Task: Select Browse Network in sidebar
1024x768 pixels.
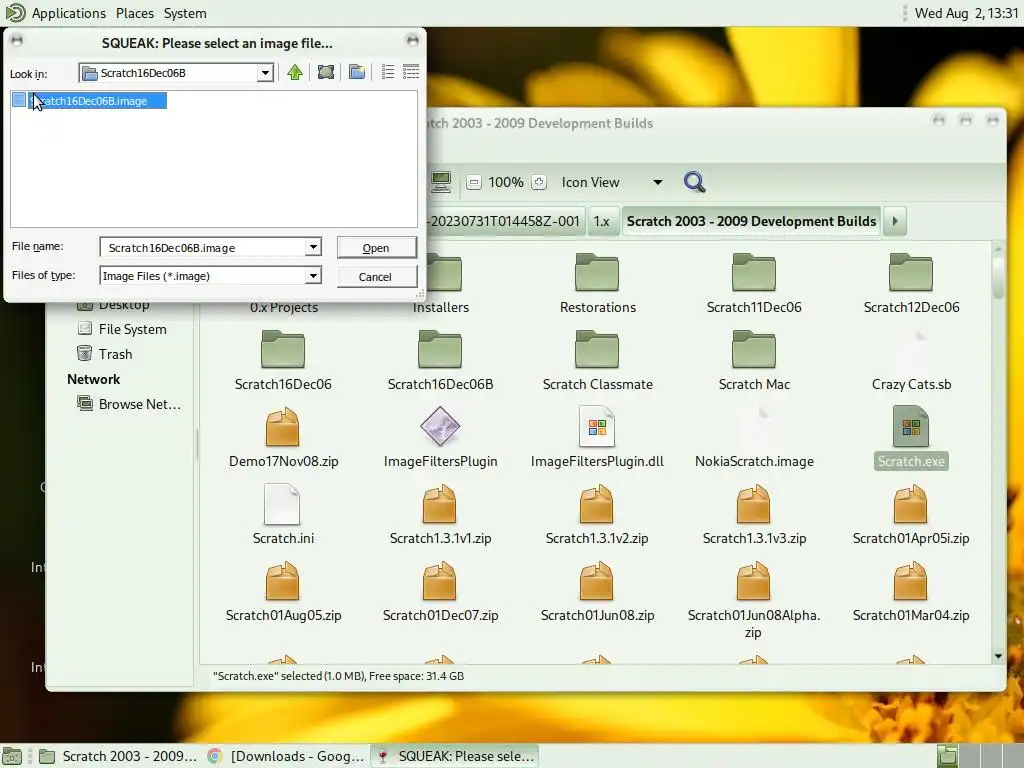Action: tap(129, 404)
